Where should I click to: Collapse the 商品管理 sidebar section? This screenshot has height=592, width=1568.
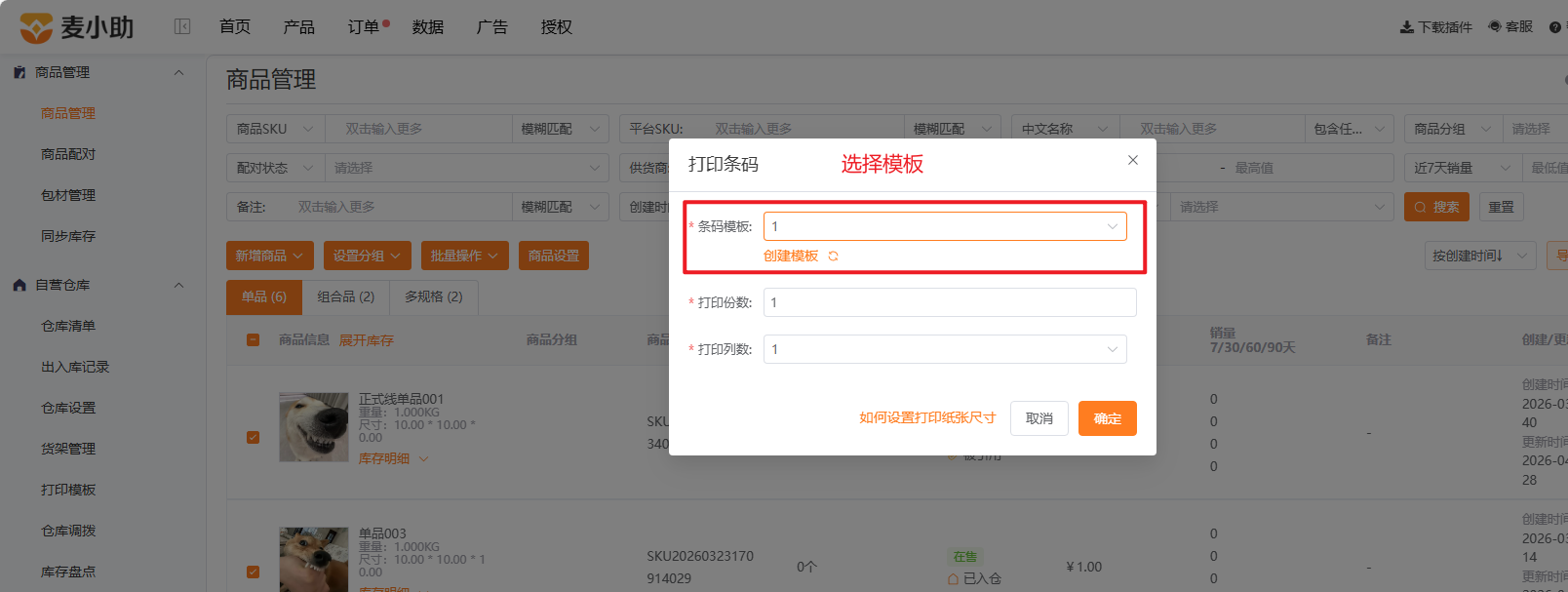(178, 72)
